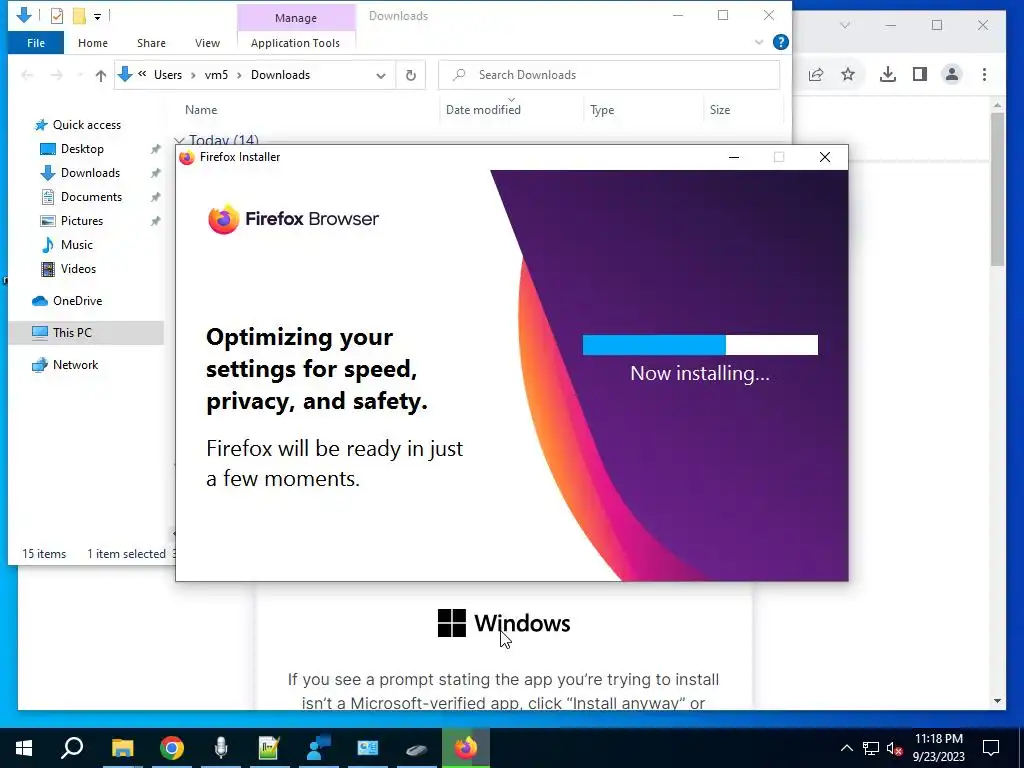Click the vm5 breadcrumb in address bar
Screen dimensions: 1024x768
216,75
